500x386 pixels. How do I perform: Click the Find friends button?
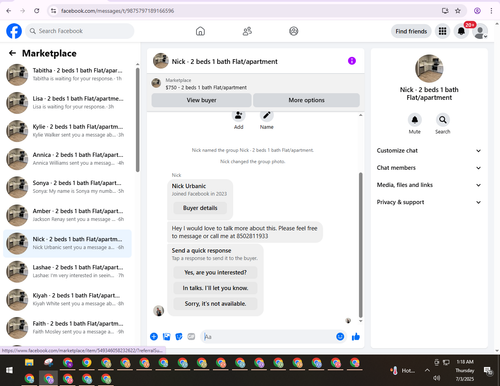(x=411, y=31)
